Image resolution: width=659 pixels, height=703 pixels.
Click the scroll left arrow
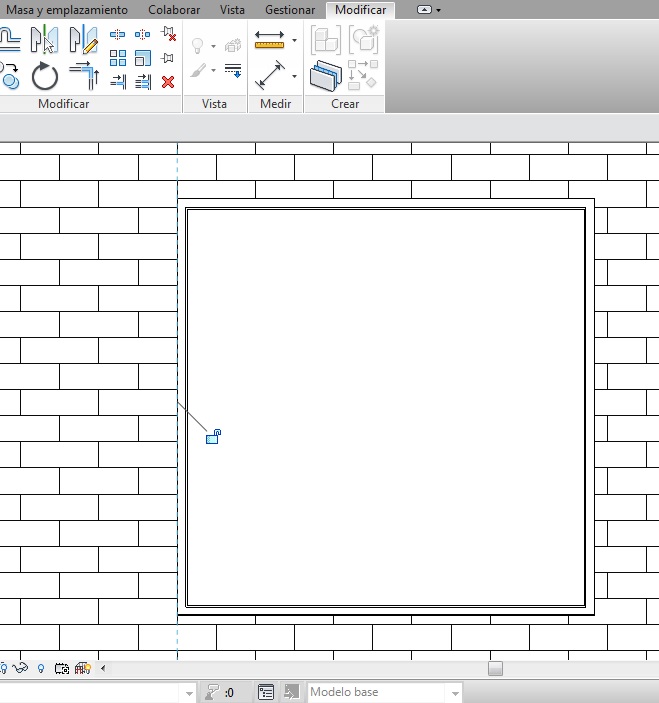tap(103, 668)
